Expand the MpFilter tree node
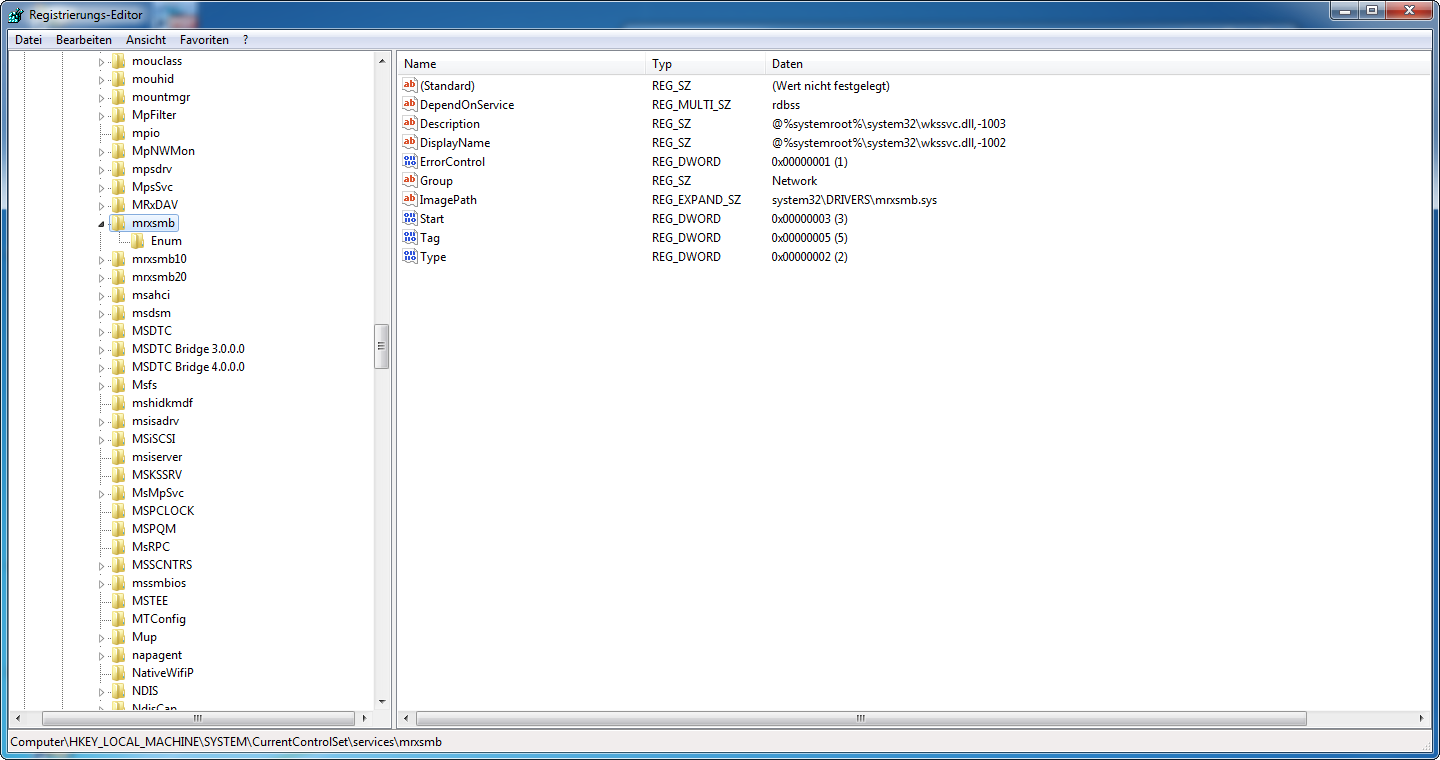 click(x=101, y=115)
